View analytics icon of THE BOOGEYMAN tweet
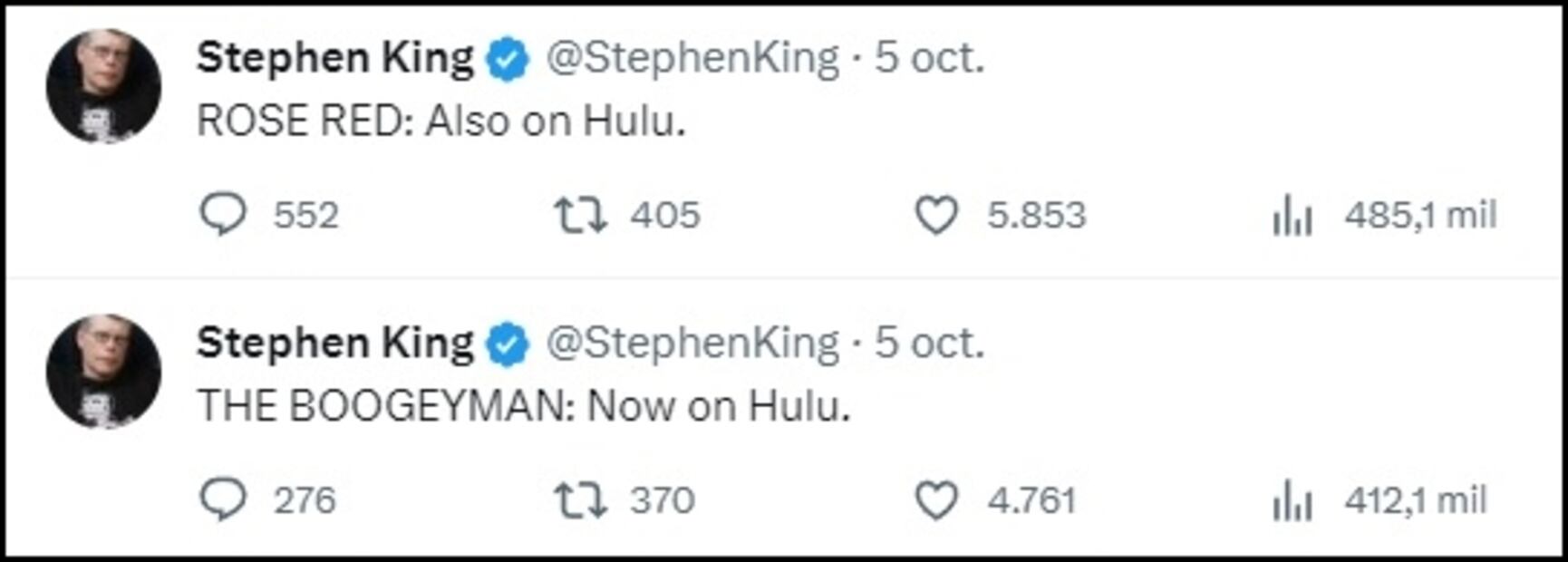Screen dimensions: 1568x562 (x=1292, y=501)
